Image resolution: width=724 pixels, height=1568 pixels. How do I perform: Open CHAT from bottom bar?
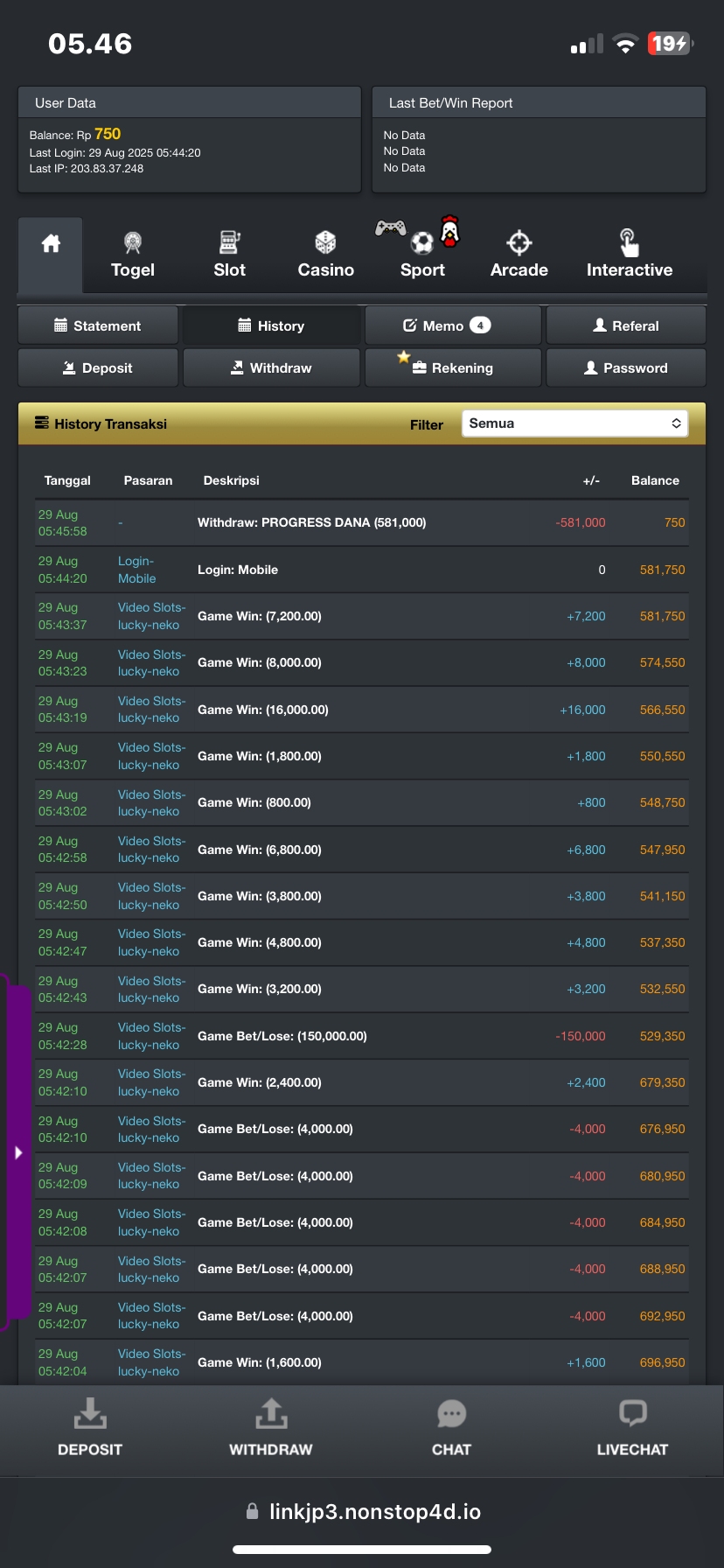(451, 1427)
